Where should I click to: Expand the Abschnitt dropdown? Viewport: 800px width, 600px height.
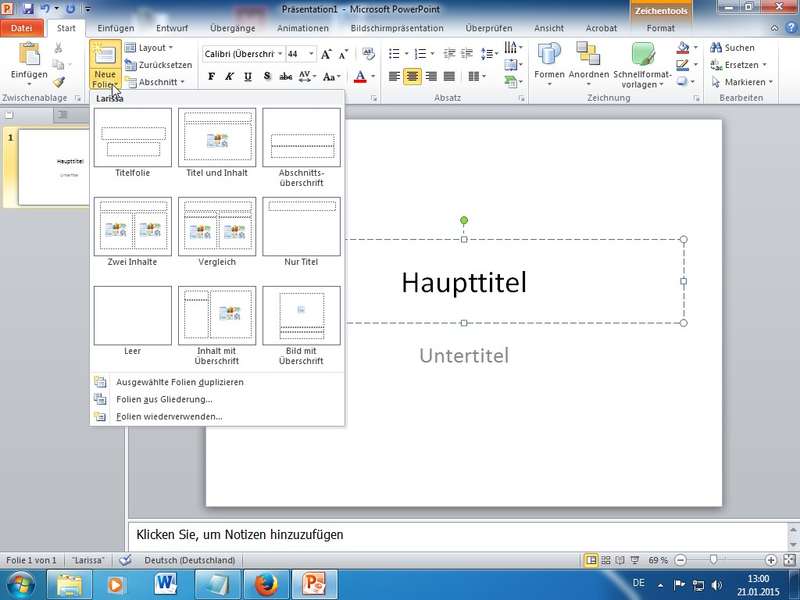pos(159,82)
